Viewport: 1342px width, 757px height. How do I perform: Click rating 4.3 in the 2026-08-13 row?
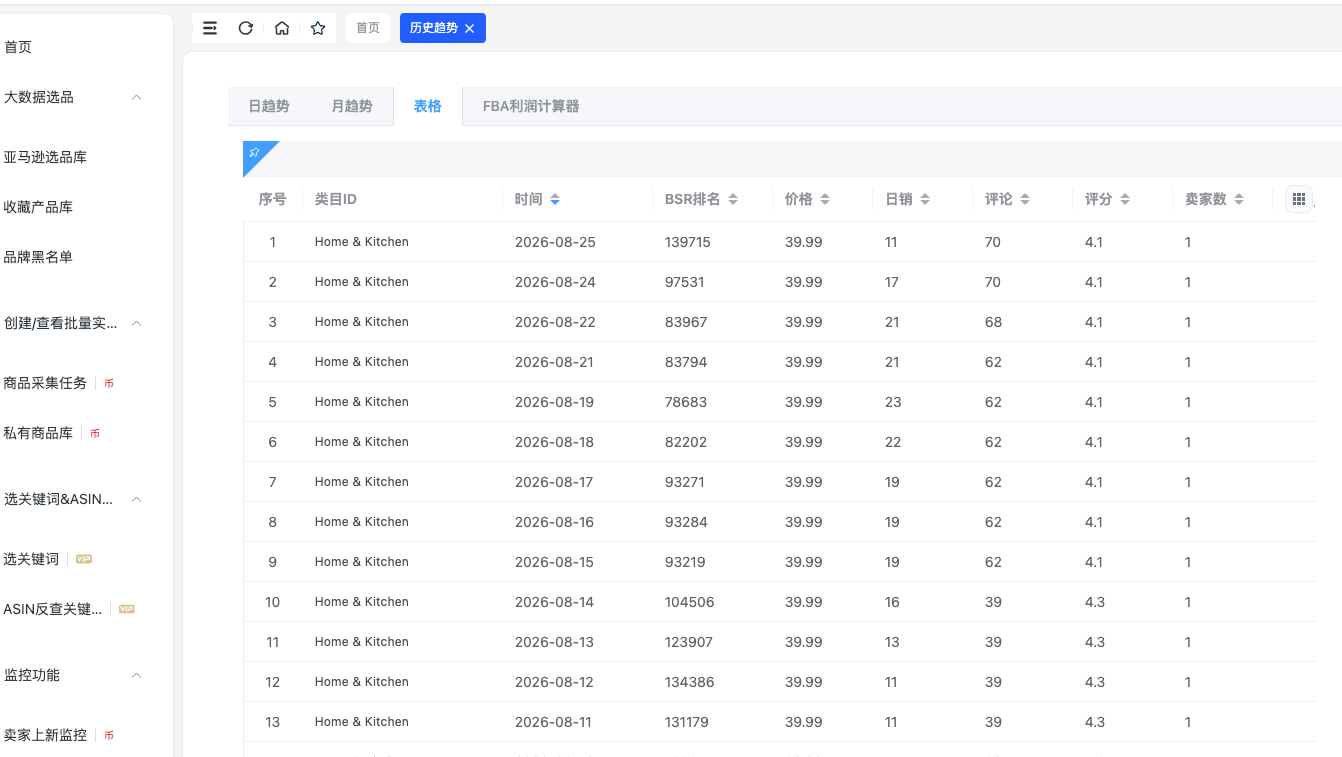[x=1095, y=642]
